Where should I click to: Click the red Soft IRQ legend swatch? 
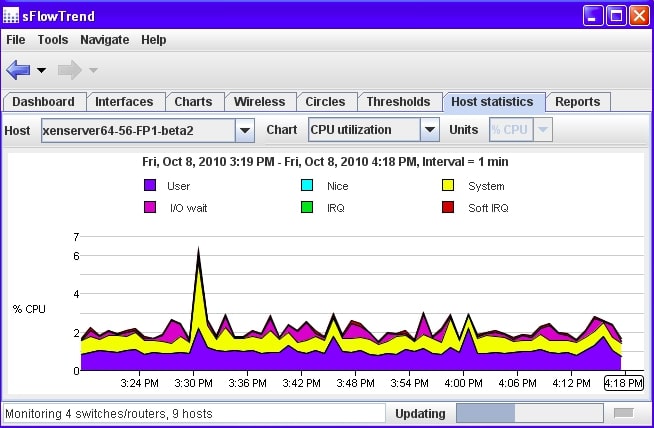point(448,207)
